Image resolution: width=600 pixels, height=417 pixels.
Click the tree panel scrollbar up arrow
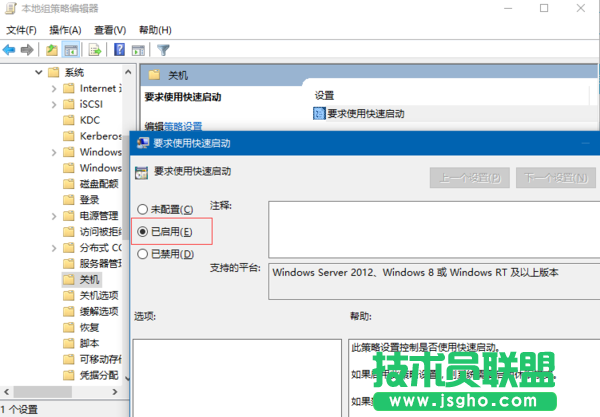[130, 71]
